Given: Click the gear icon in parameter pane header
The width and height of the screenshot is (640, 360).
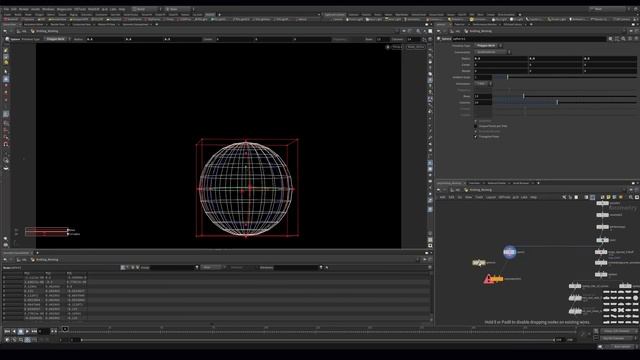Looking at the screenshot, I should coord(611,39).
